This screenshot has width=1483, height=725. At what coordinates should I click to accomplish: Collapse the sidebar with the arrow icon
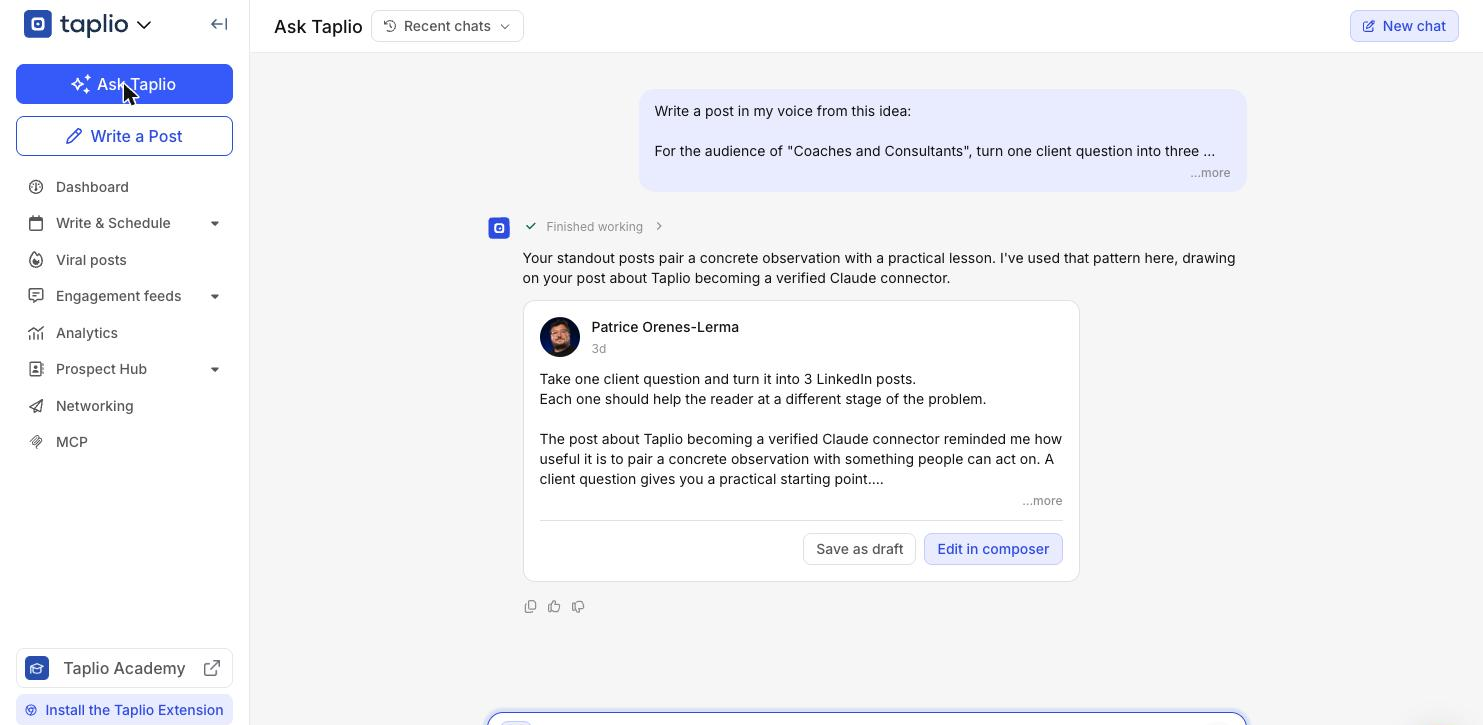point(219,24)
